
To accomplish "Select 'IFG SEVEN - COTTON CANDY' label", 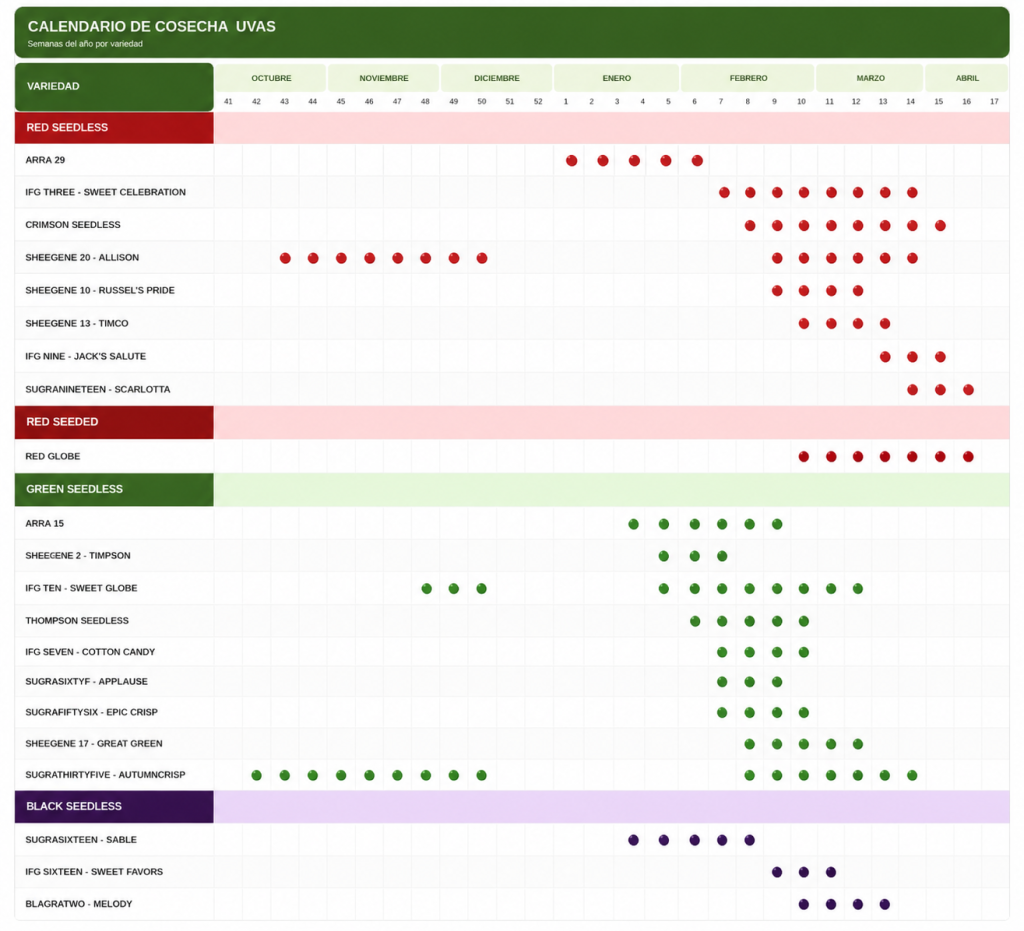I will (x=90, y=652).
